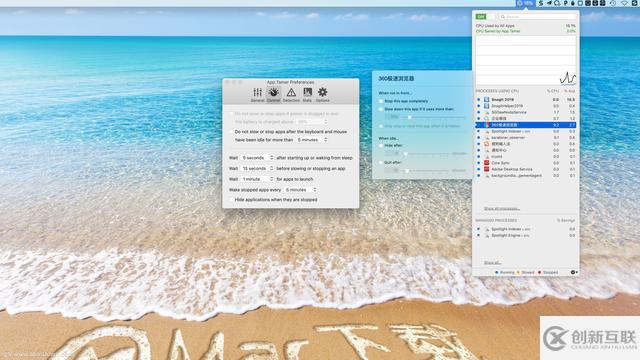Click status dot beside Snagit 2019
640x360 pixels.
[479, 99]
